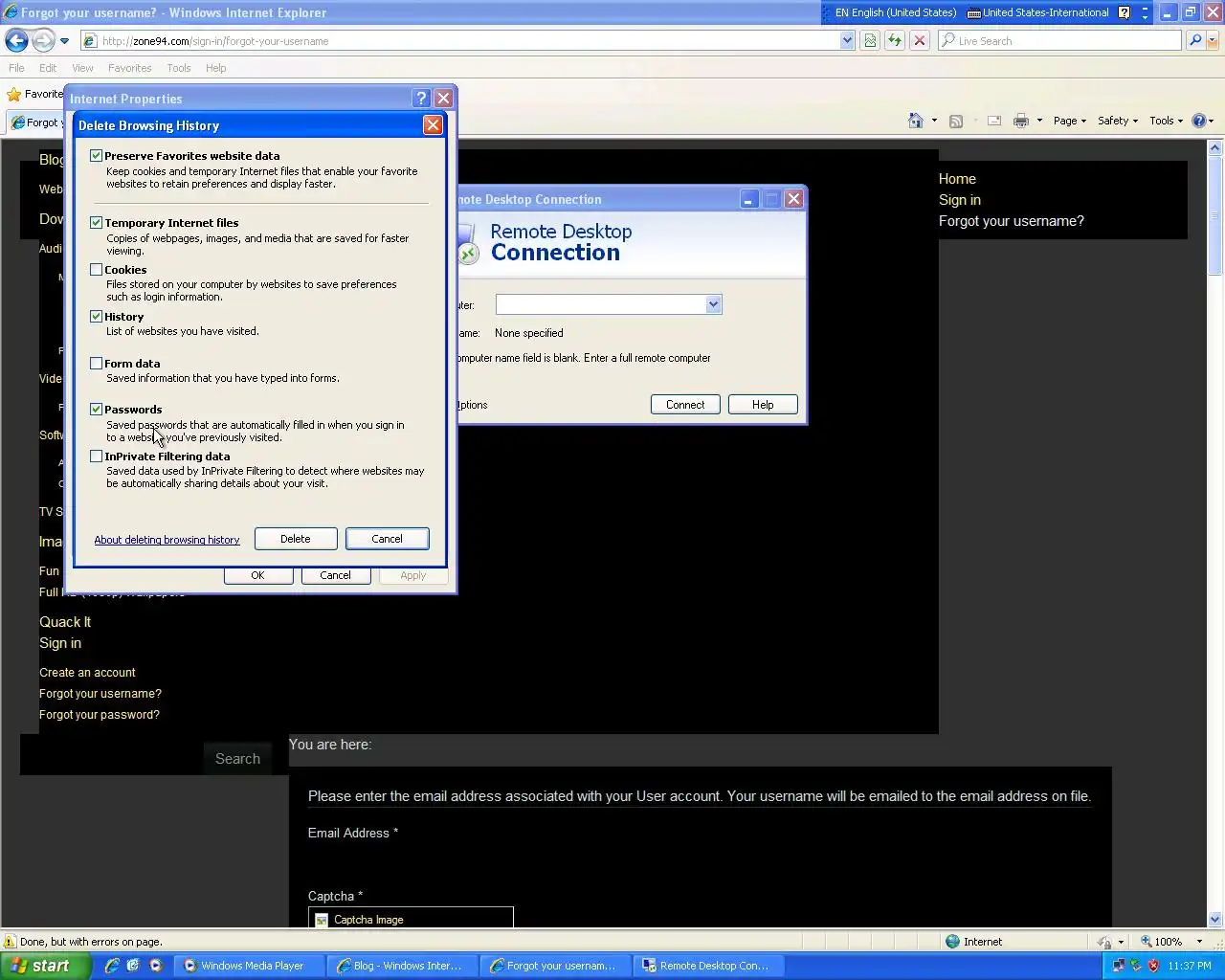Viewport: 1225px width, 980px height.
Task: Check the Form data checkbox
Action: pos(96,363)
